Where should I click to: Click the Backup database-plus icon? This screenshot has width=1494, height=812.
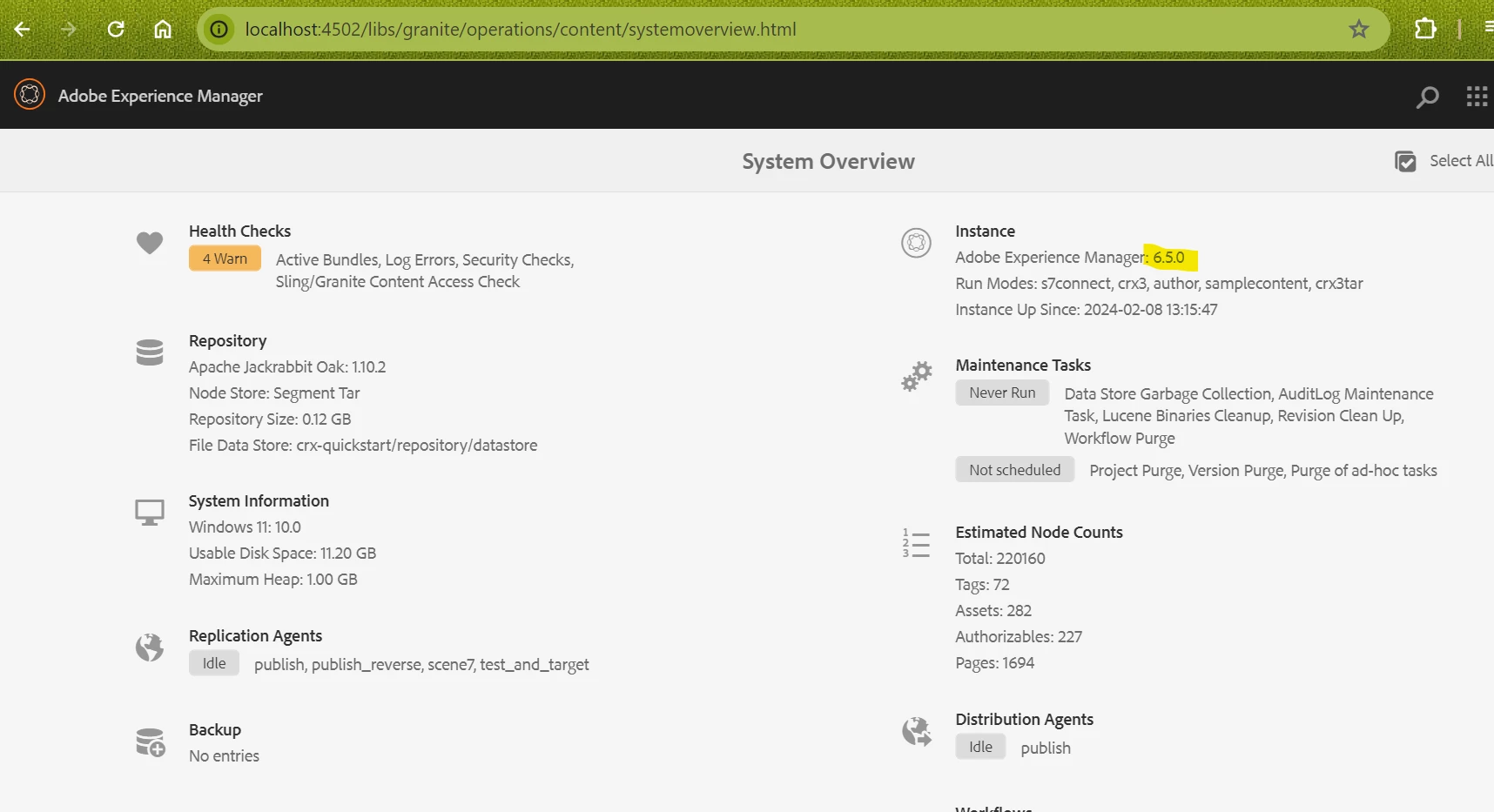click(151, 742)
